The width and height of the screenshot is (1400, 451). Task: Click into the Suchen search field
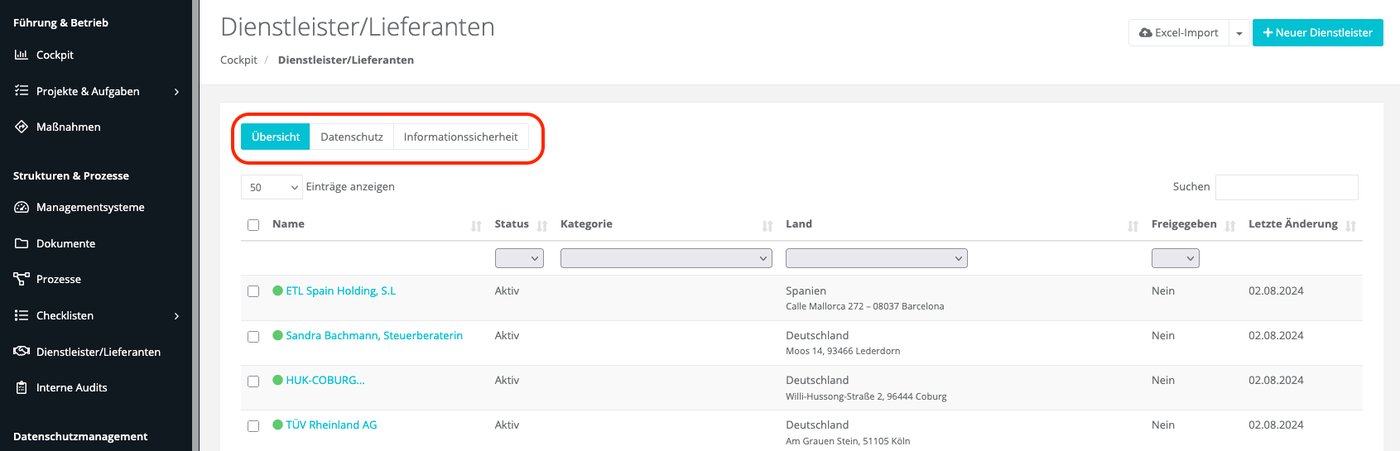tap(1286, 187)
